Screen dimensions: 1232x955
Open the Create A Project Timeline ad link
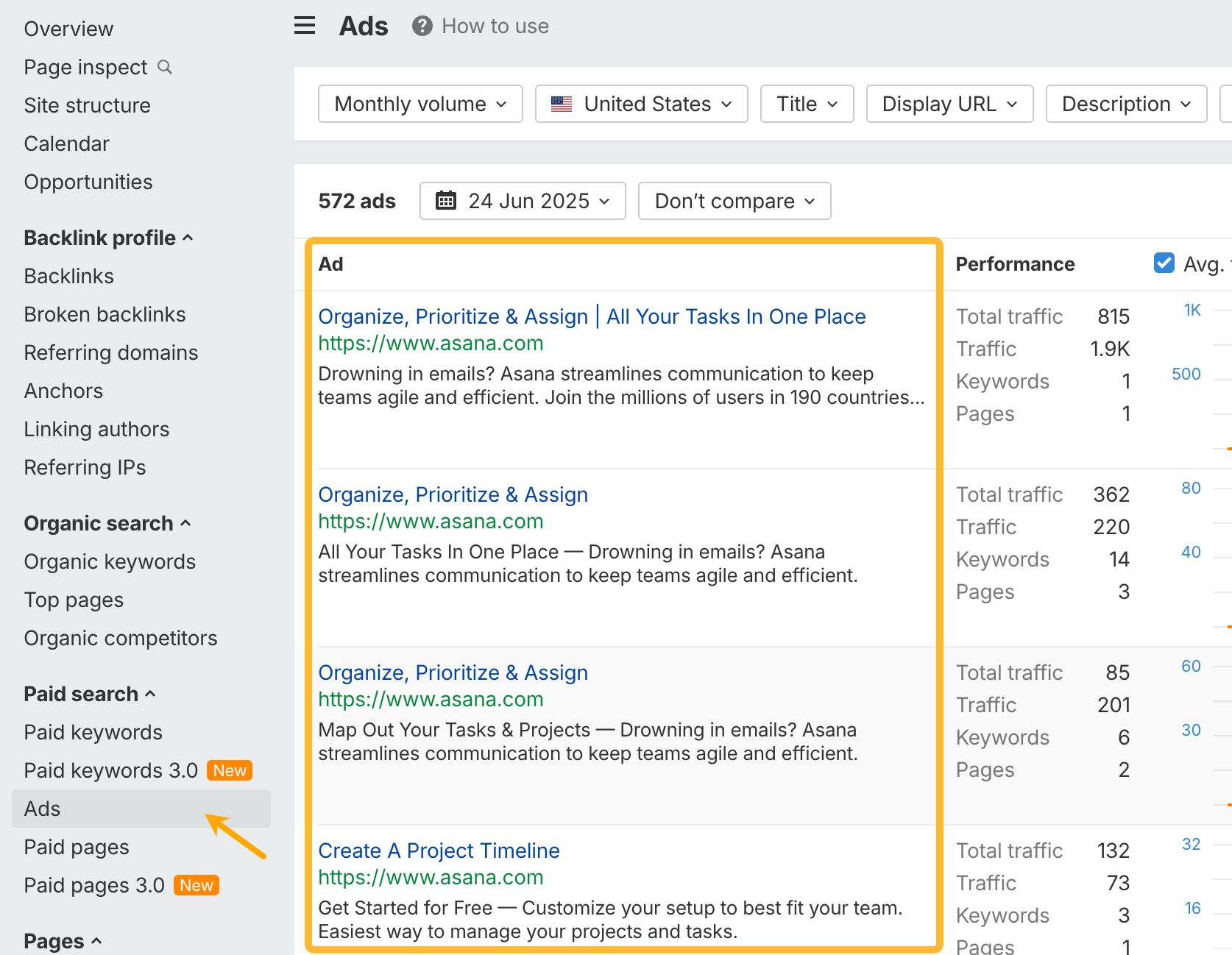[439, 851]
